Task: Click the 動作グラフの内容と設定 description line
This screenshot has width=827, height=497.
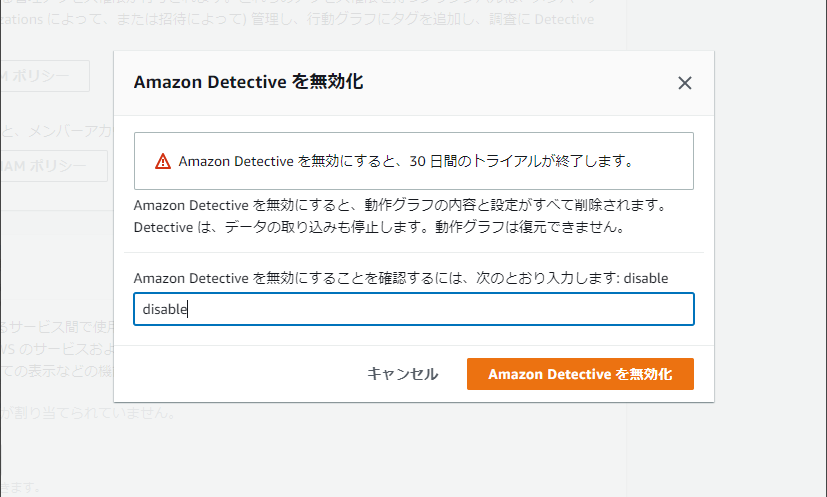Action: (401, 205)
